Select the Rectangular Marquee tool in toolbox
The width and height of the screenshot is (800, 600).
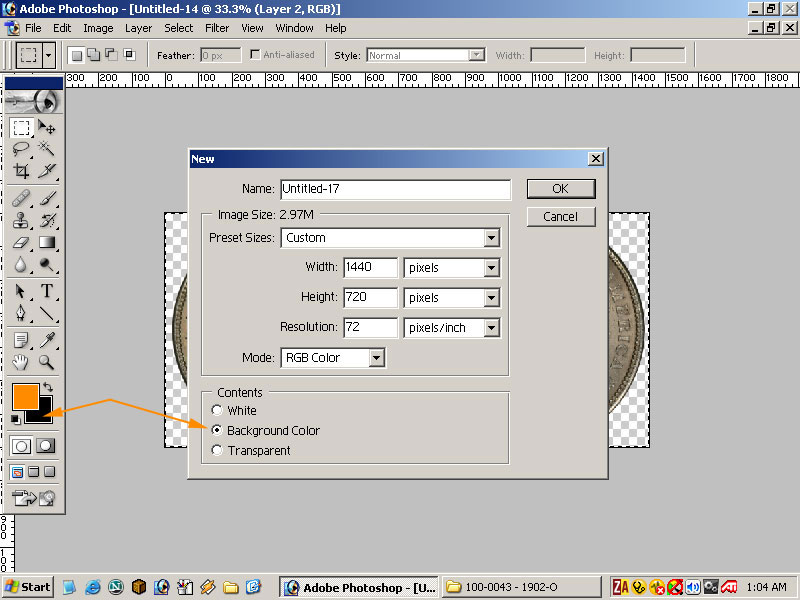[x=21, y=128]
